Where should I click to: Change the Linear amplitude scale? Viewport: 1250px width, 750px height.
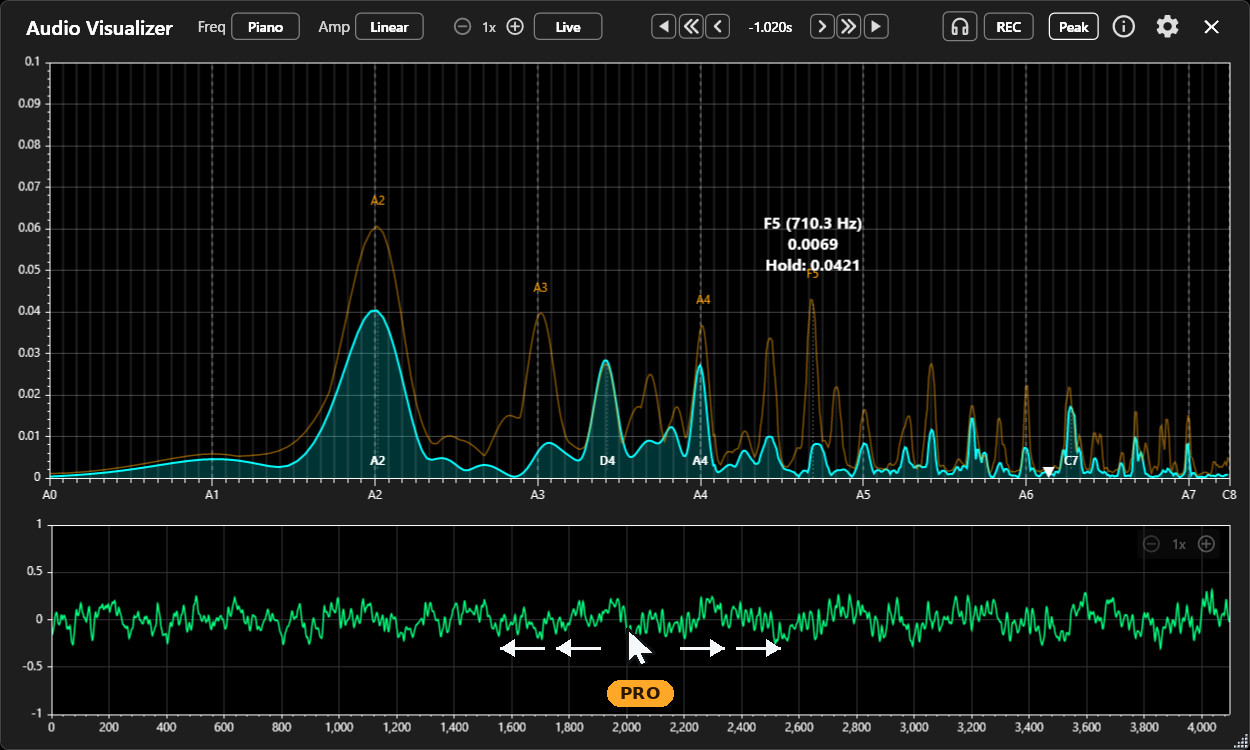click(x=389, y=27)
